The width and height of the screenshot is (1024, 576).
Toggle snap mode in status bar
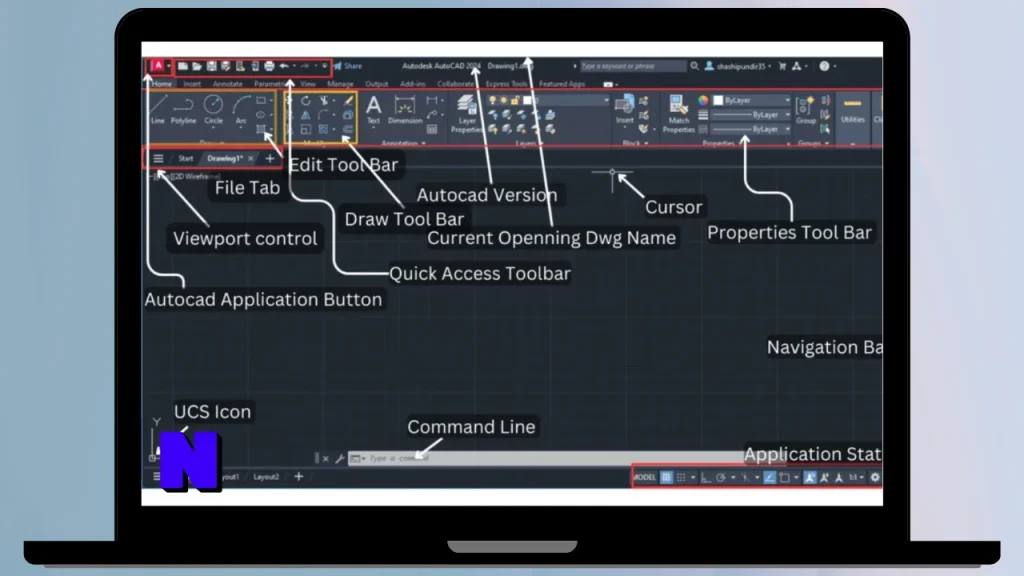click(x=681, y=477)
